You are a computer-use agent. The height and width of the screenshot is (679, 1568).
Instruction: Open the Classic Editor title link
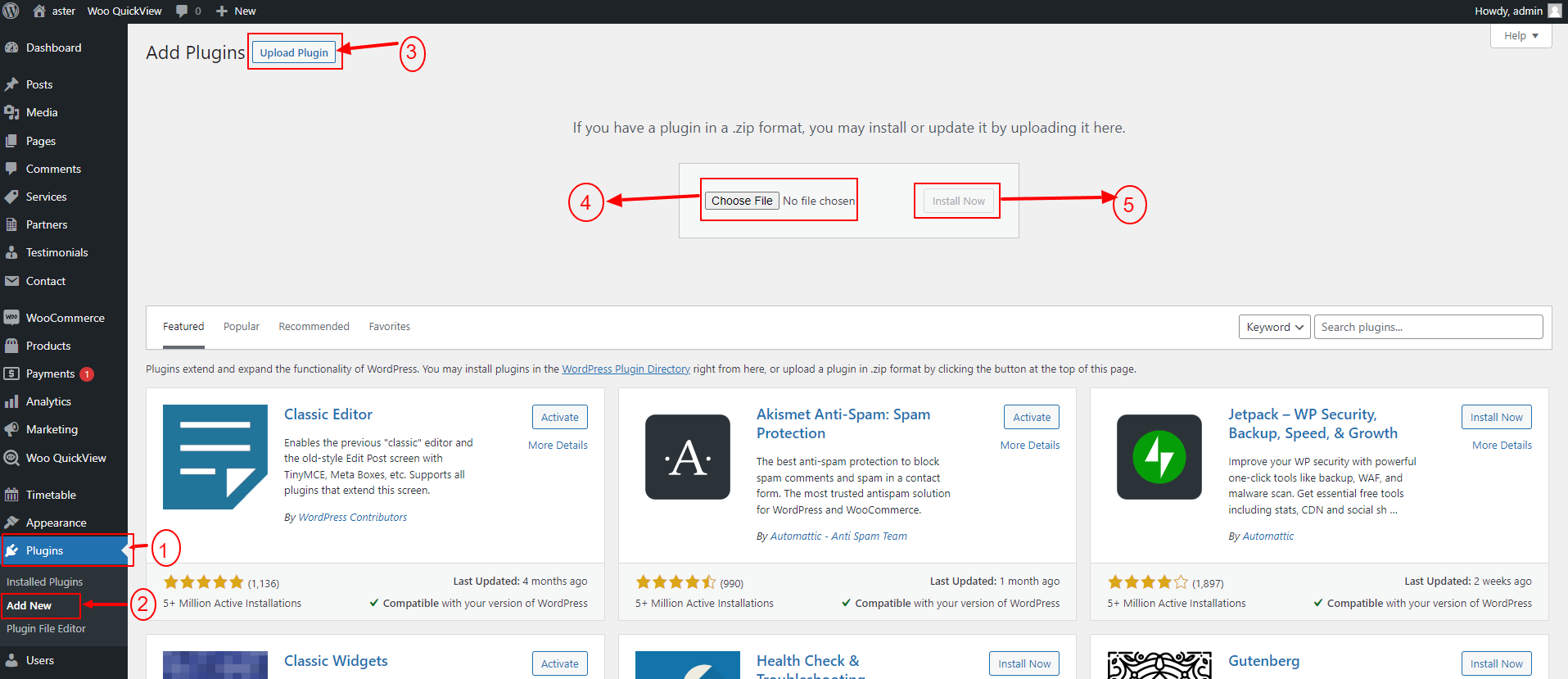[x=328, y=414]
